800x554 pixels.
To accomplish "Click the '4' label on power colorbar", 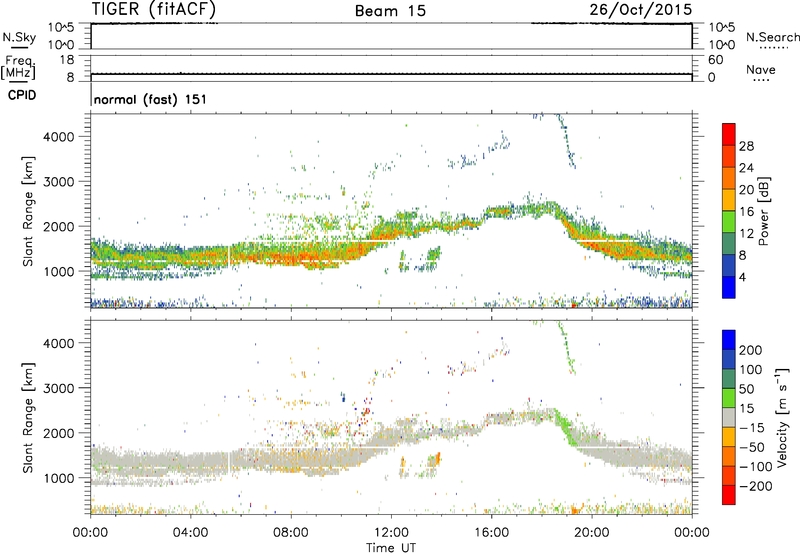I will (742, 277).
